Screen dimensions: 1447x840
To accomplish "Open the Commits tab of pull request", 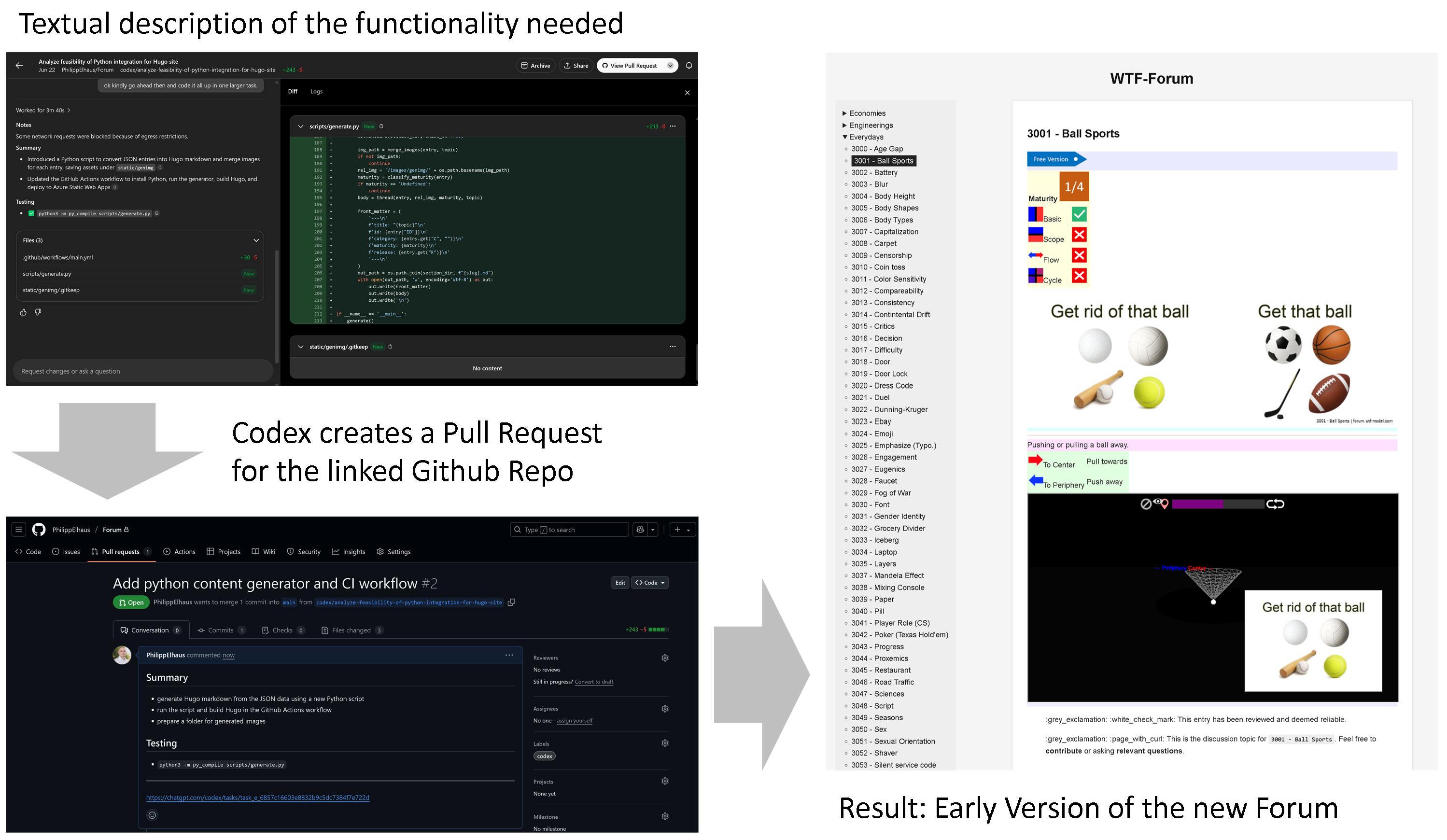I will (x=222, y=630).
